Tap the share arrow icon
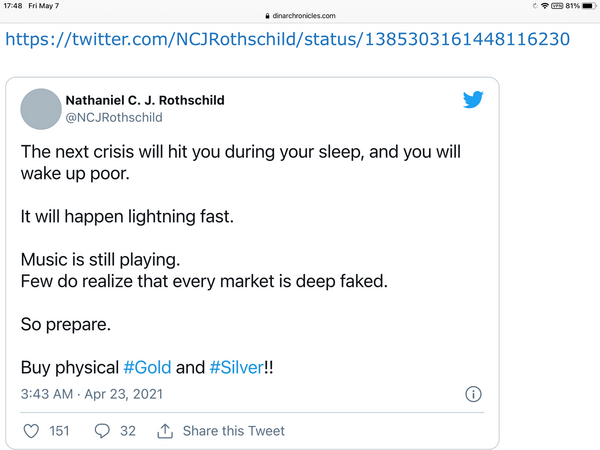 tap(166, 431)
